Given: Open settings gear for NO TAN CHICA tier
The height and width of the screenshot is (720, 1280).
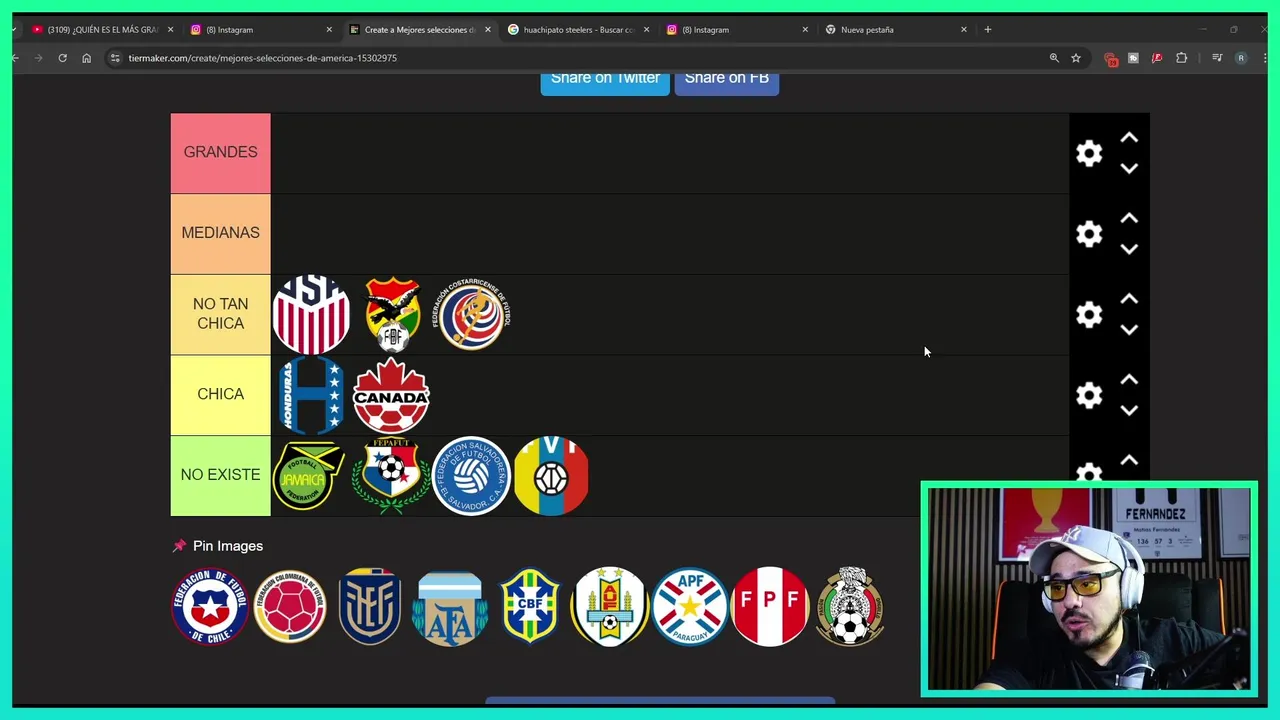Looking at the screenshot, I should coord(1089,315).
